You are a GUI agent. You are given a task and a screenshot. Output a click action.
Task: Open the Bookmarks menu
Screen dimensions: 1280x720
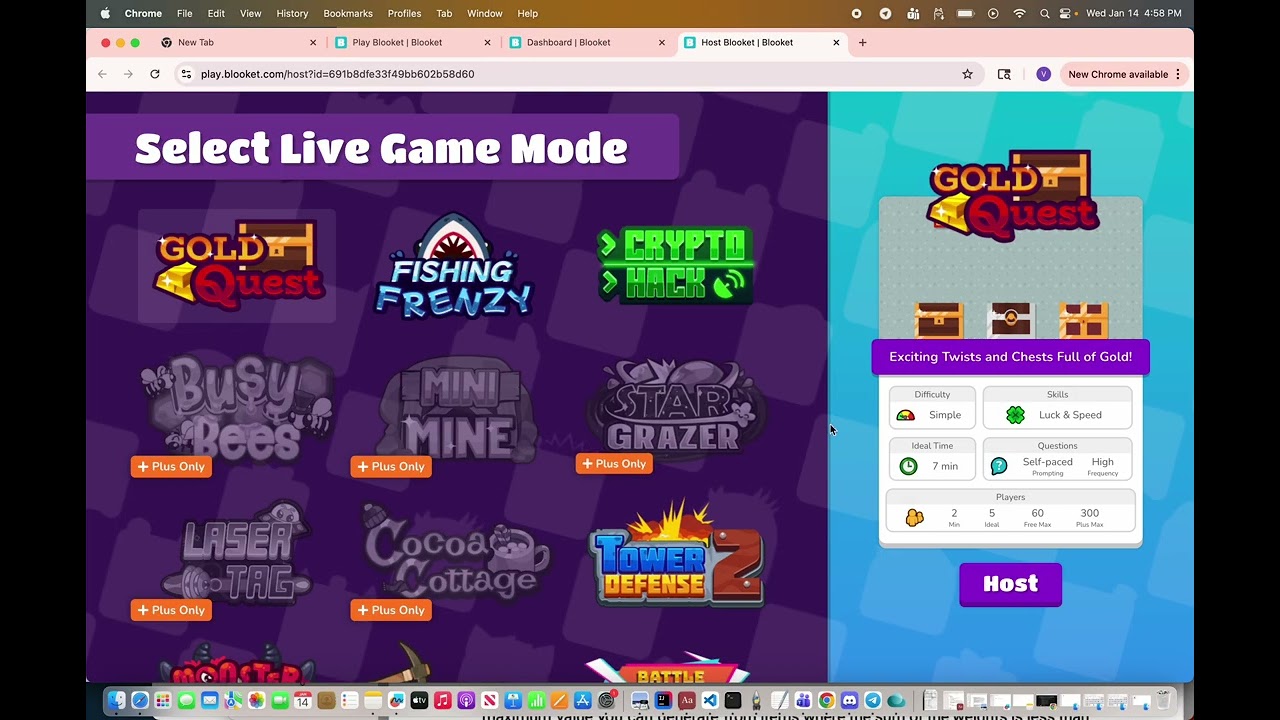[348, 13]
